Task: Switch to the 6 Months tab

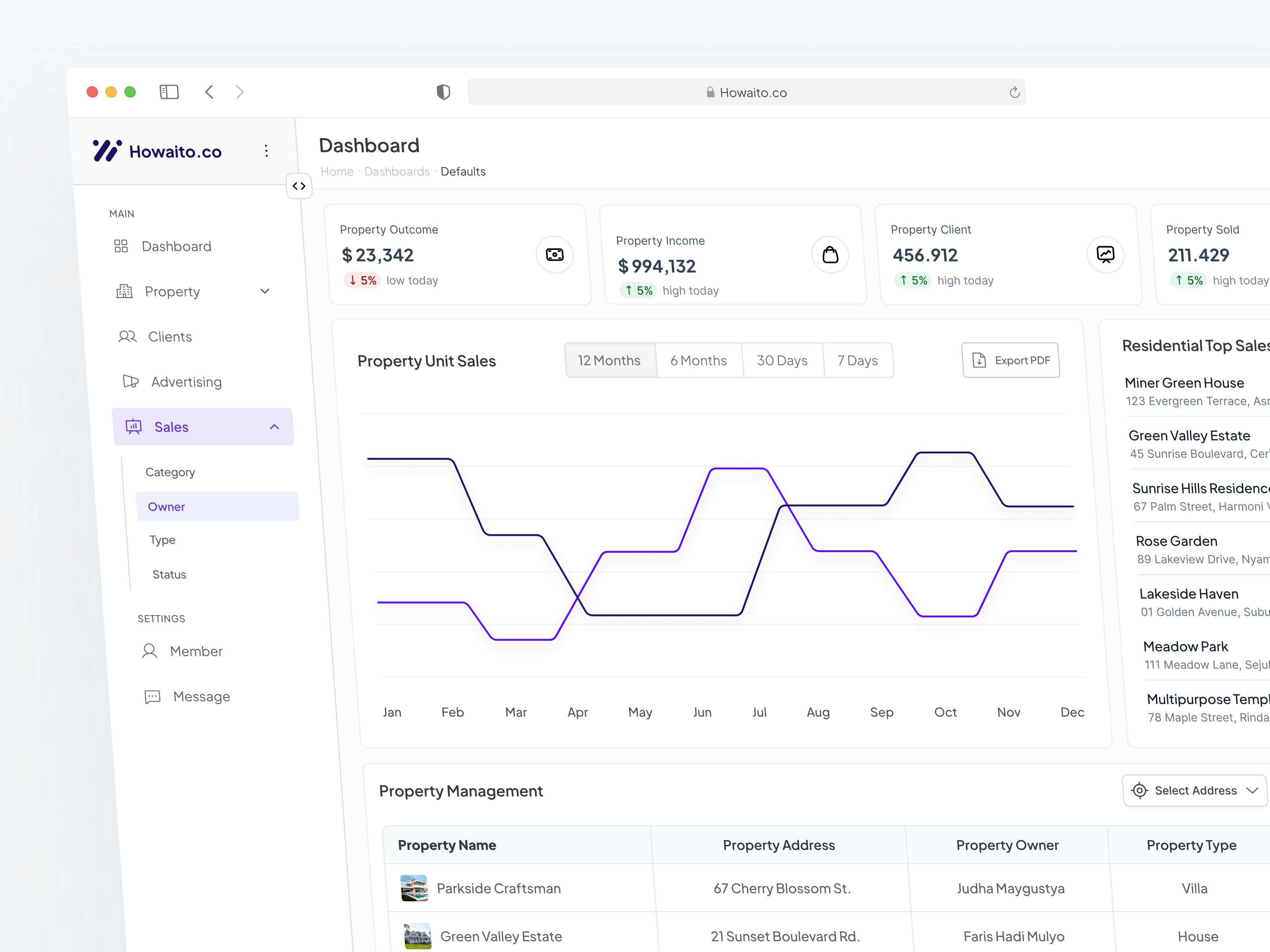Action: 698,360
